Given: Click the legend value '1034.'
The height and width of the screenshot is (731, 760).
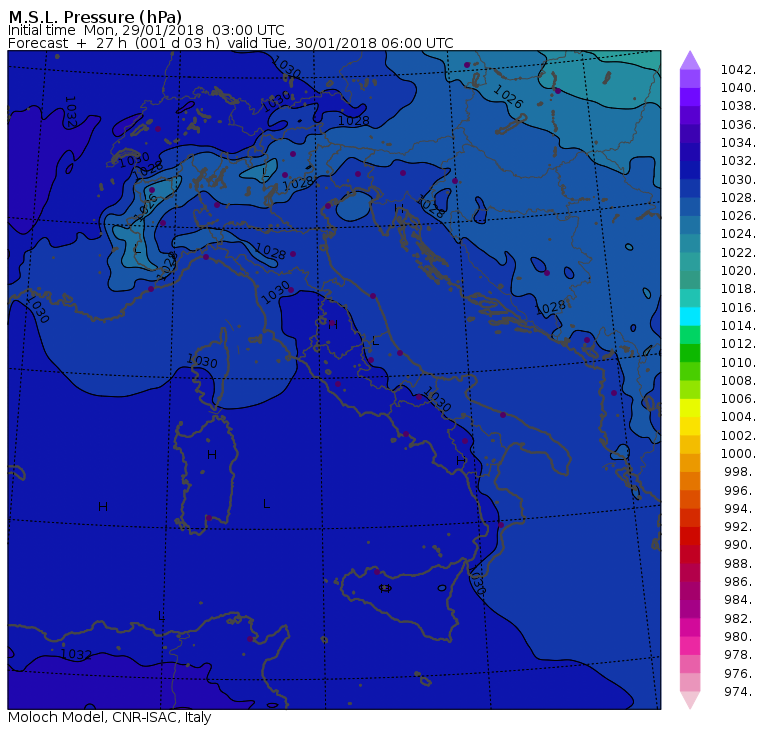Looking at the screenshot, I should (x=738, y=143).
